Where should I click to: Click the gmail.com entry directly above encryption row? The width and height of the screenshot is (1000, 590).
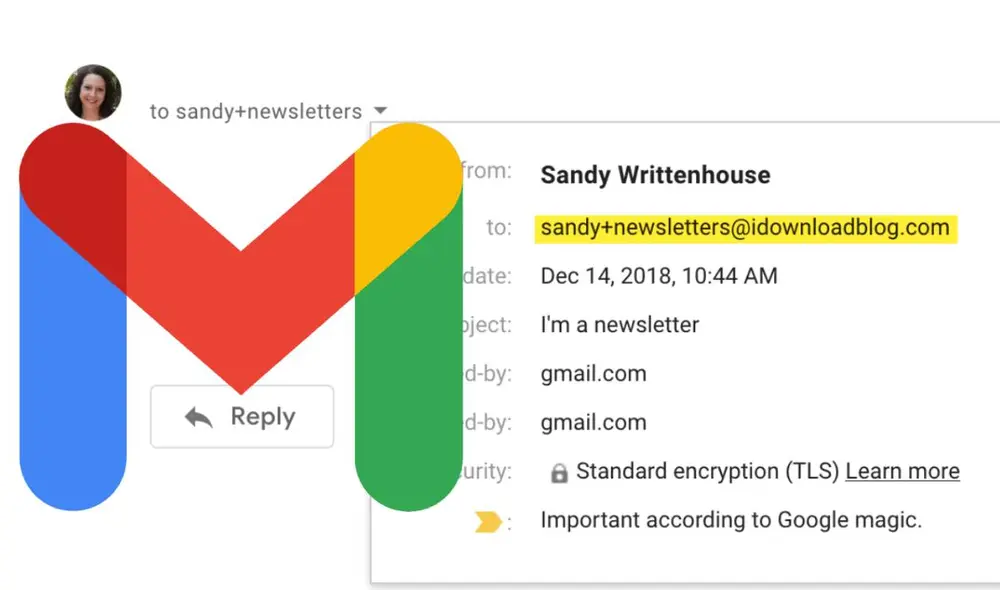pyautogui.click(x=593, y=422)
